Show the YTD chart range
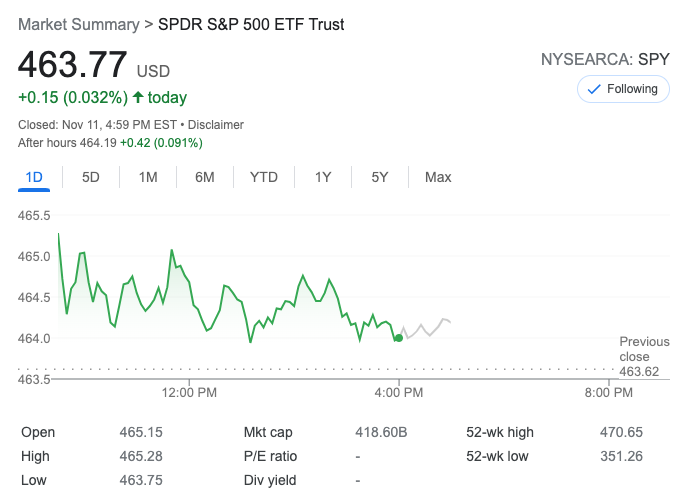The height and width of the screenshot is (497, 692). (264, 177)
